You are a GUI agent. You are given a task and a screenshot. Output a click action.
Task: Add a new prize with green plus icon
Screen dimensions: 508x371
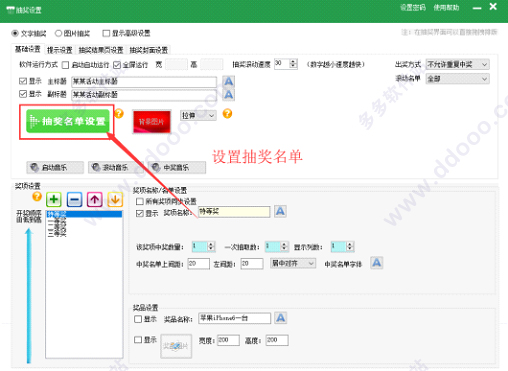54,200
